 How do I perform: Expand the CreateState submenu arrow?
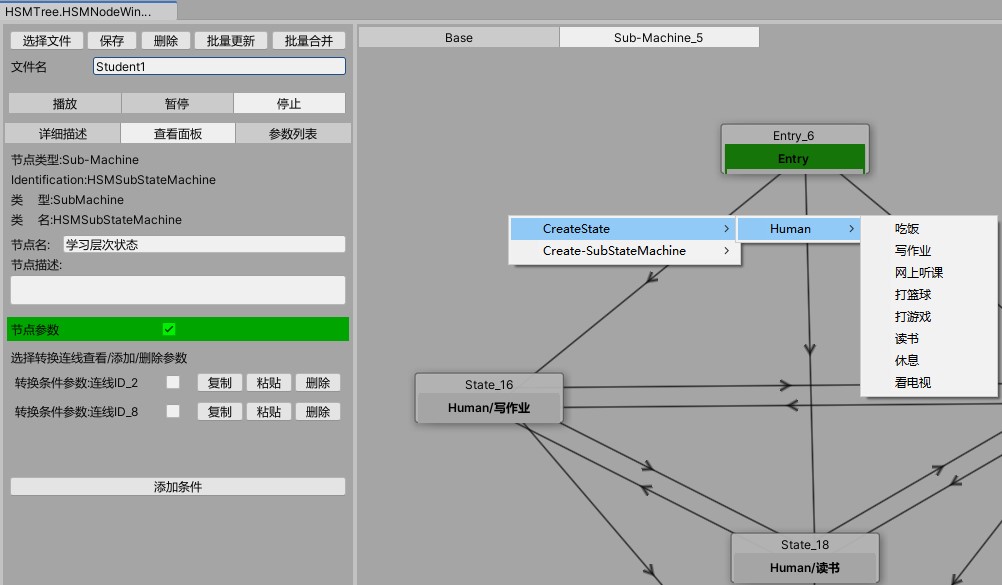coord(726,229)
